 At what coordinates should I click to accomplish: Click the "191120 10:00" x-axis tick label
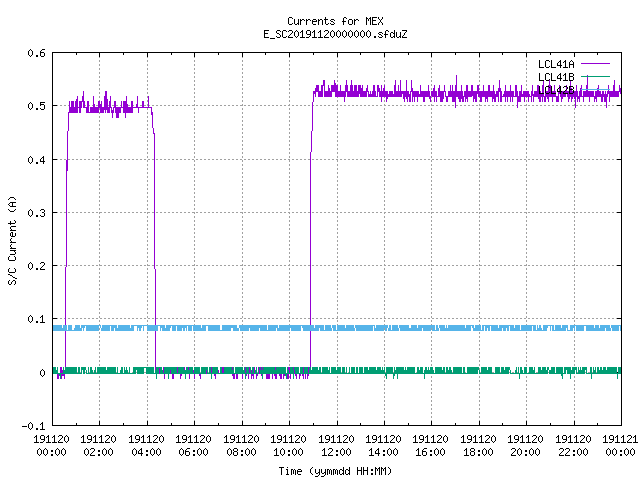[288, 446]
